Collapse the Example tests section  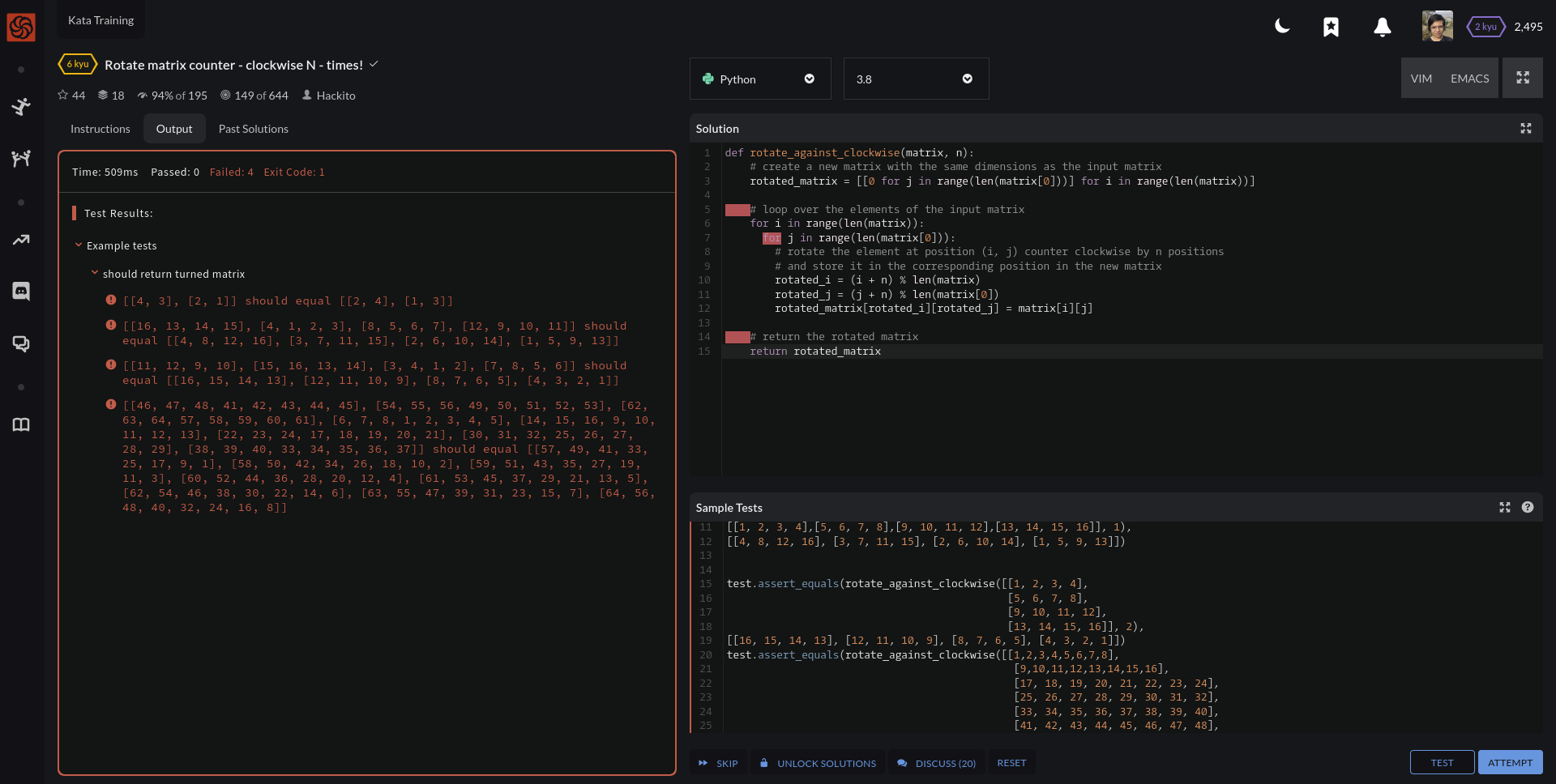pyautogui.click(x=79, y=245)
